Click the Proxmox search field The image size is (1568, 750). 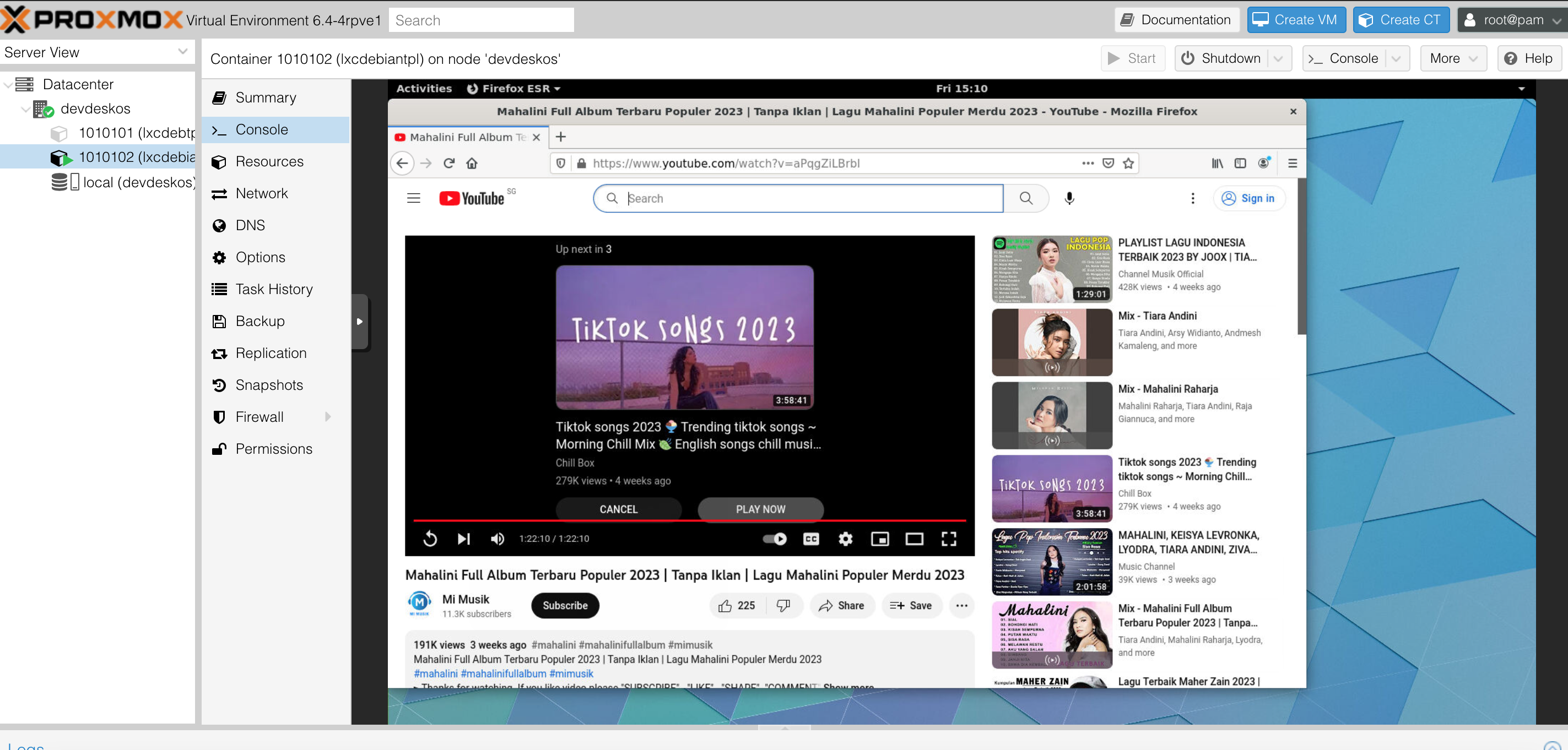point(481,20)
